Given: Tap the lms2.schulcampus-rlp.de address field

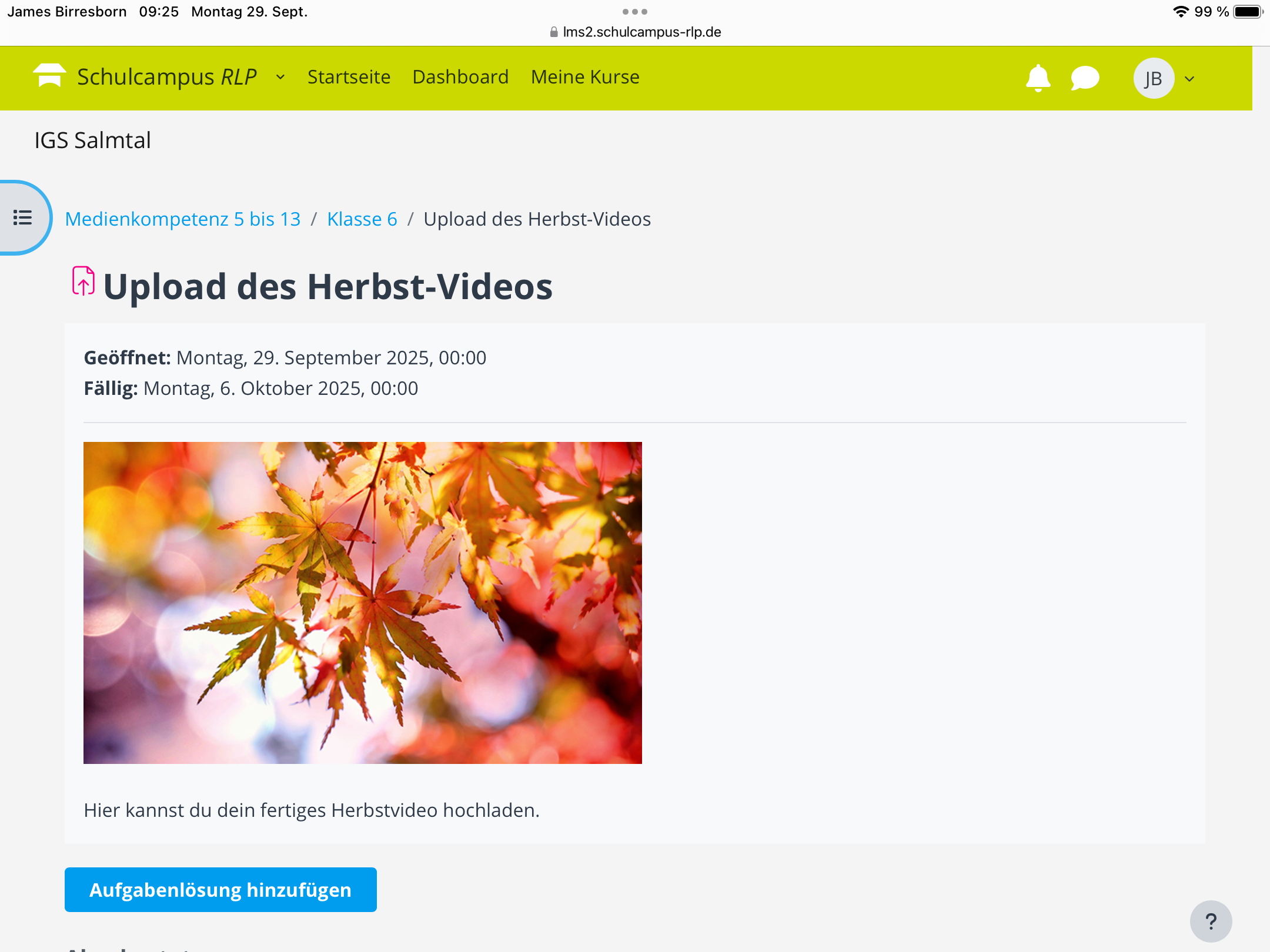Looking at the screenshot, I should pyautogui.click(x=641, y=32).
